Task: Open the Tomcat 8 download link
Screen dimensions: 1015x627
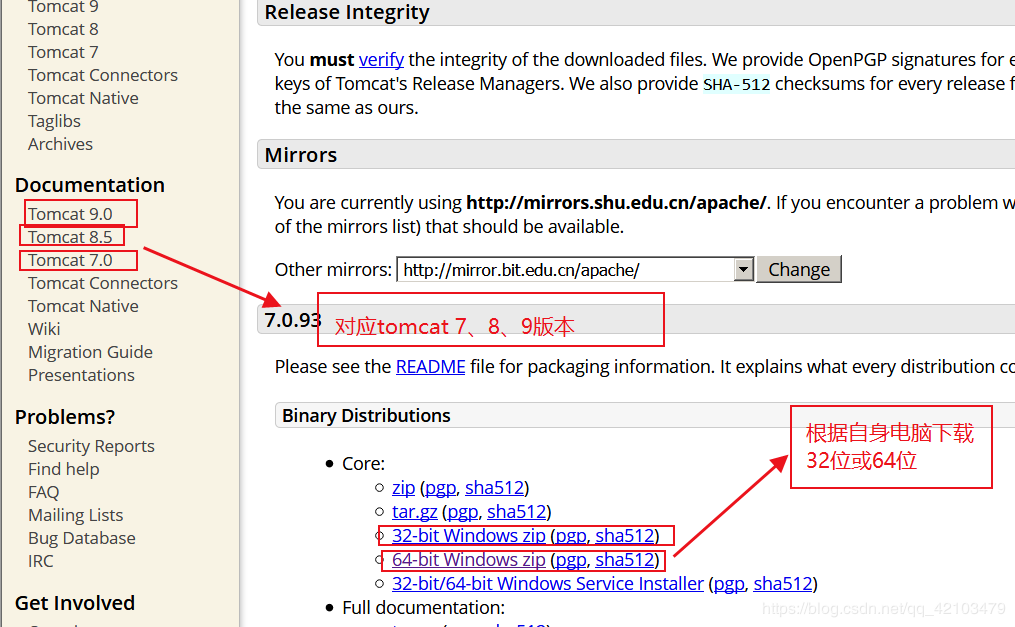Action: [x=63, y=29]
